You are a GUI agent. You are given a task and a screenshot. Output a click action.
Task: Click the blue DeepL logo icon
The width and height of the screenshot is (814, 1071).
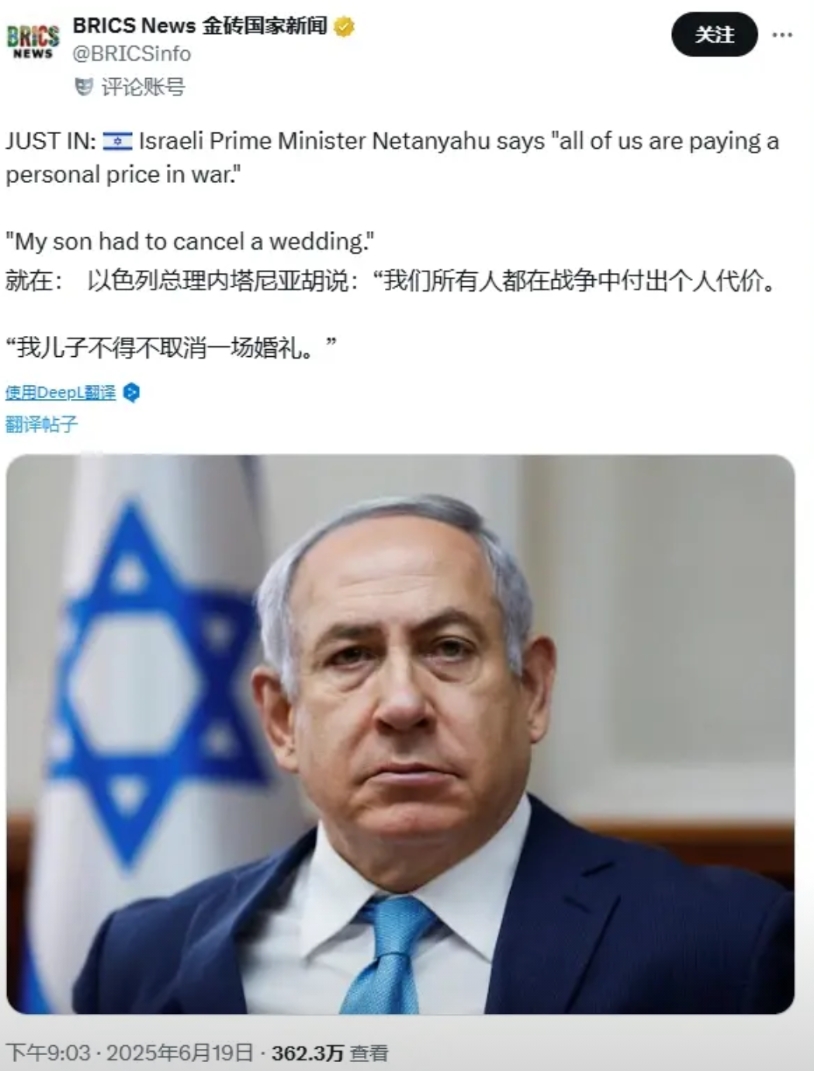[131, 393]
